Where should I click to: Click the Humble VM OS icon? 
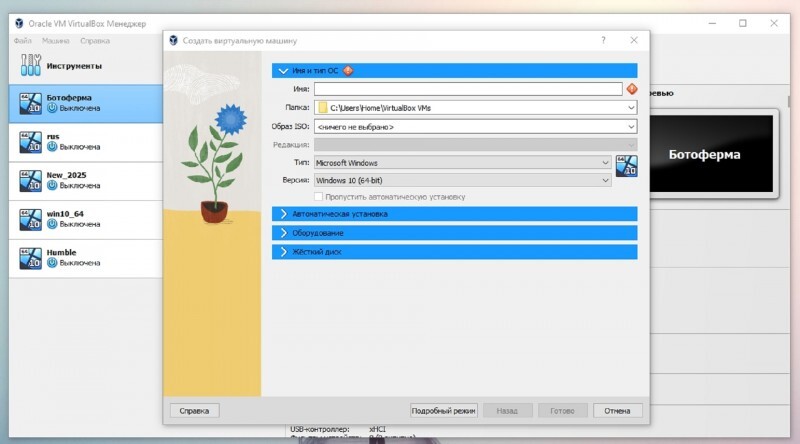(31, 258)
